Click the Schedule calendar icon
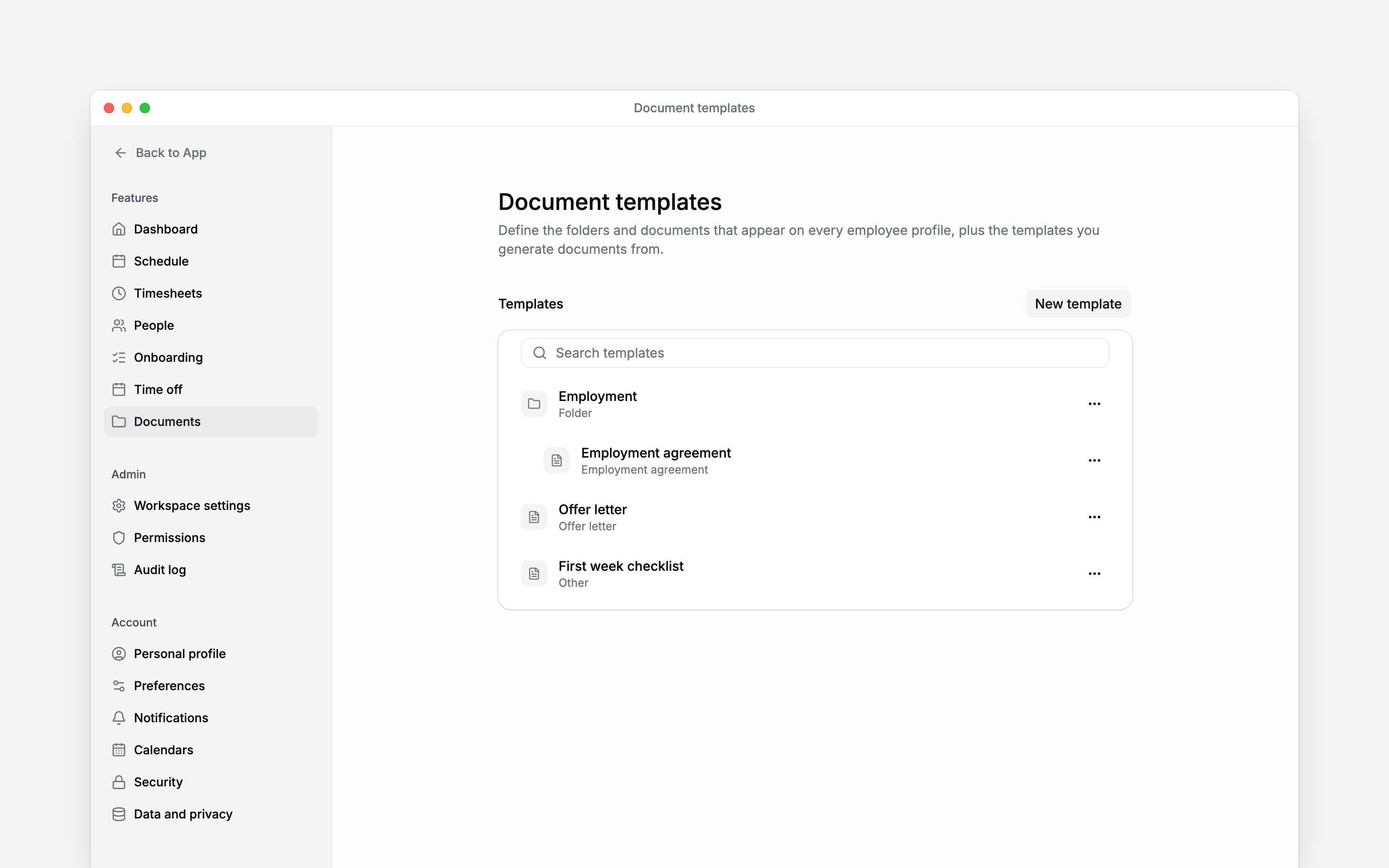The width and height of the screenshot is (1389, 868). 119,261
